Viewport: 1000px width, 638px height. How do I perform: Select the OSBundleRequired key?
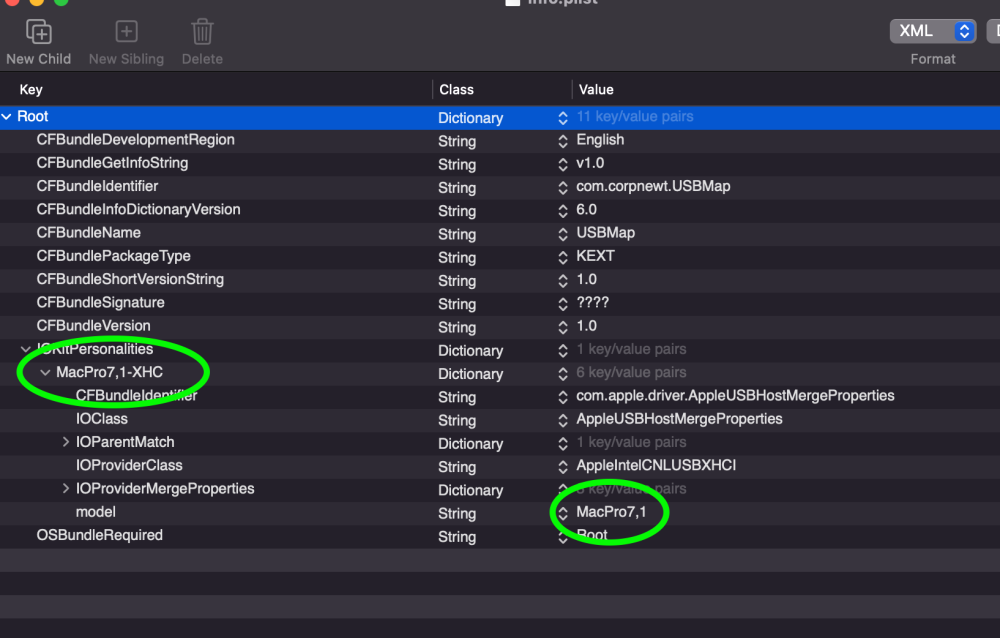tap(99, 535)
